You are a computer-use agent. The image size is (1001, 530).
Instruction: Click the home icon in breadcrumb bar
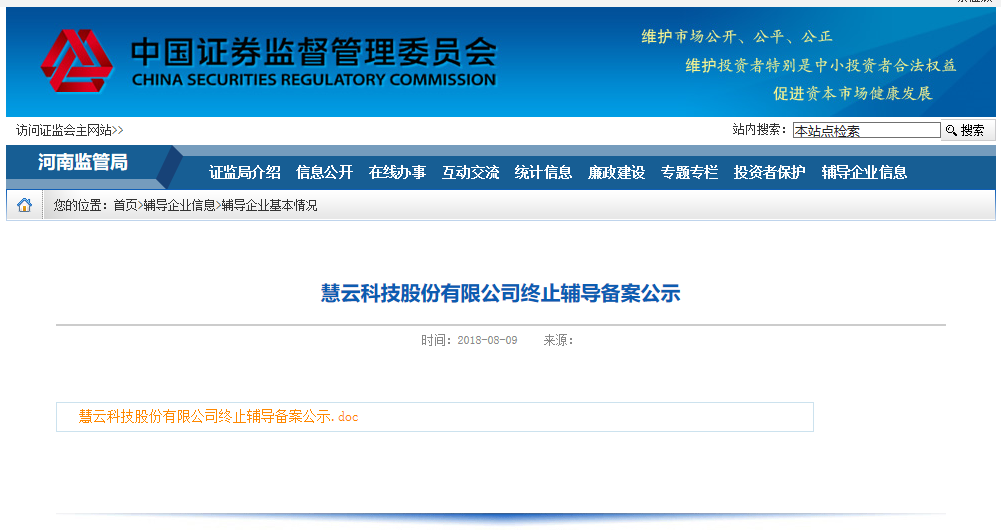coord(24,205)
